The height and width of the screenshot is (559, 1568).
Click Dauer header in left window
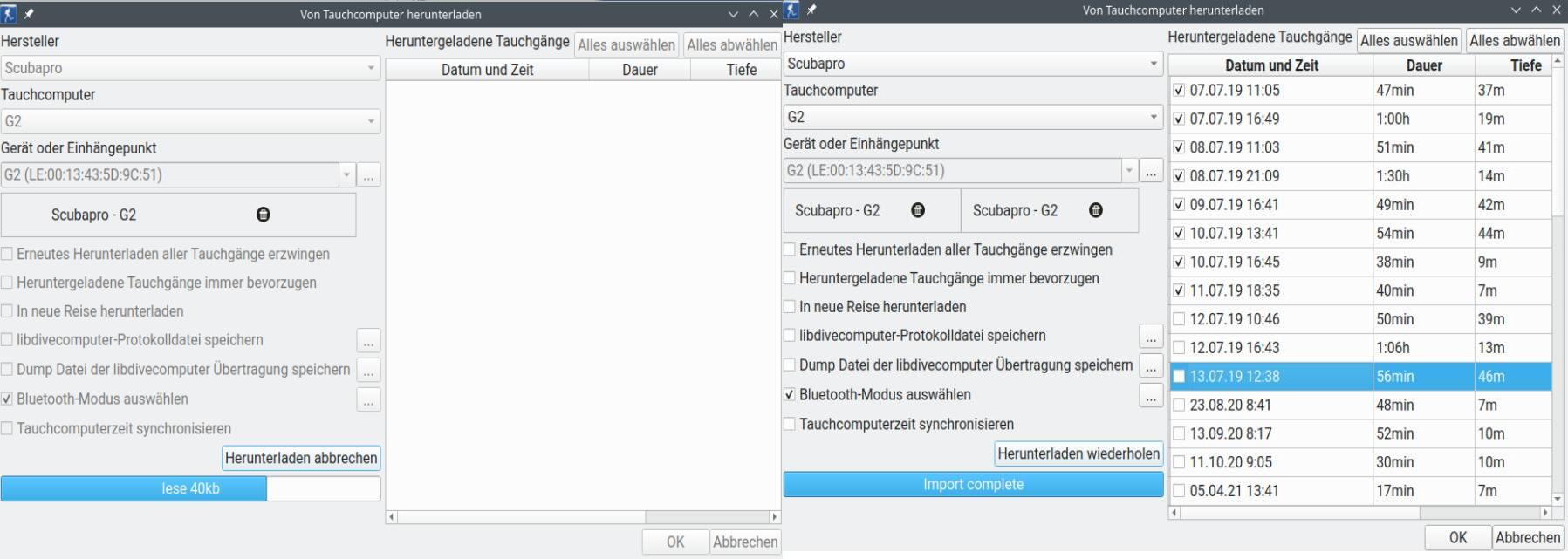tap(640, 70)
